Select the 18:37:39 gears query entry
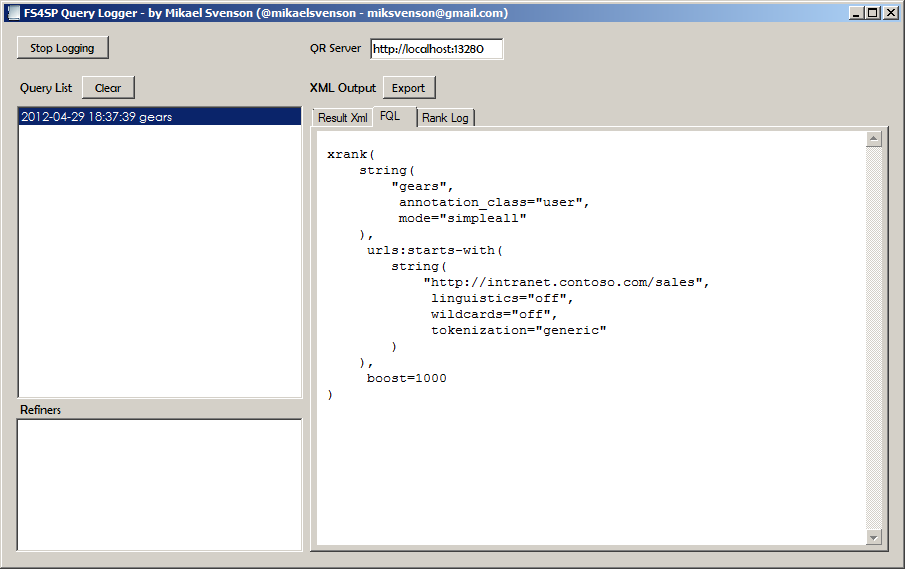The image size is (905, 569). point(160,117)
